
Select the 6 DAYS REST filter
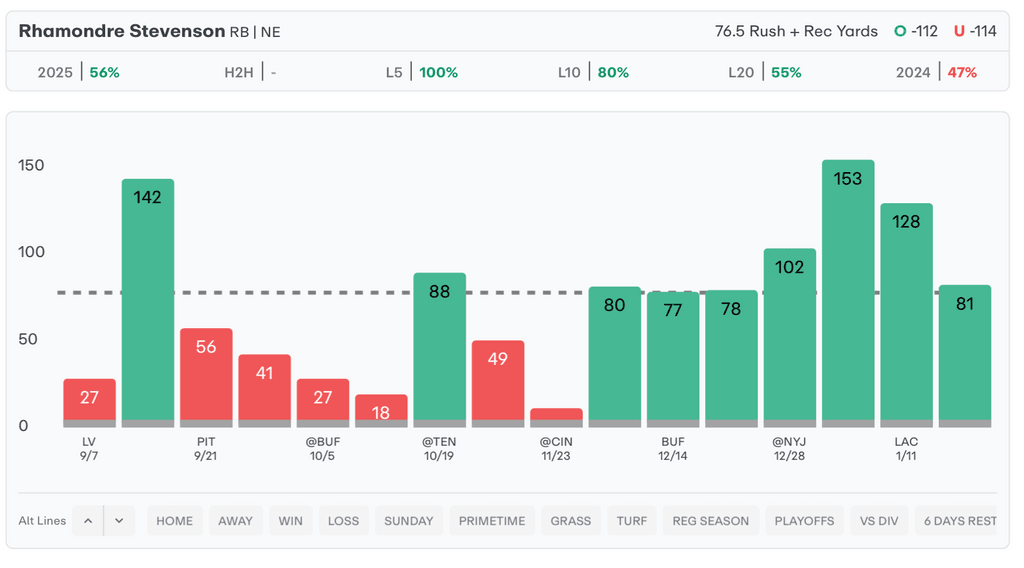pos(959,521)
